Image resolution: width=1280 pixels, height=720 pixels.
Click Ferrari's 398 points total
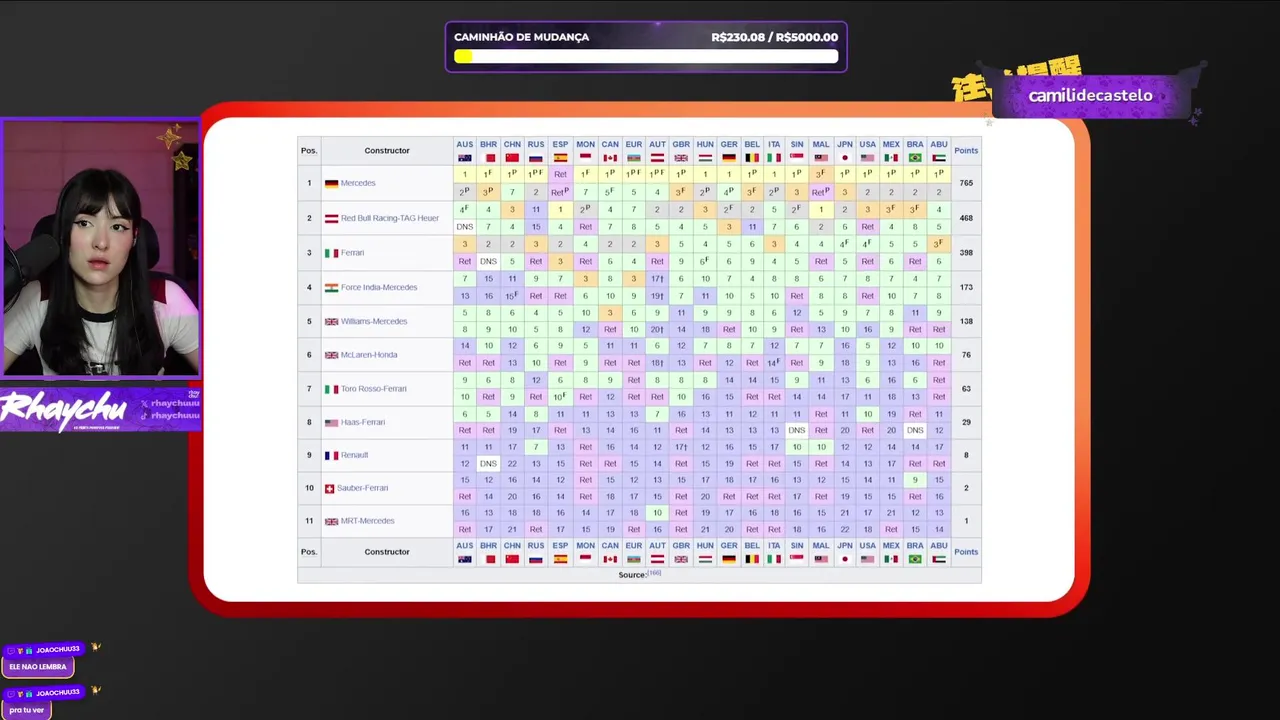click(966, 253)
